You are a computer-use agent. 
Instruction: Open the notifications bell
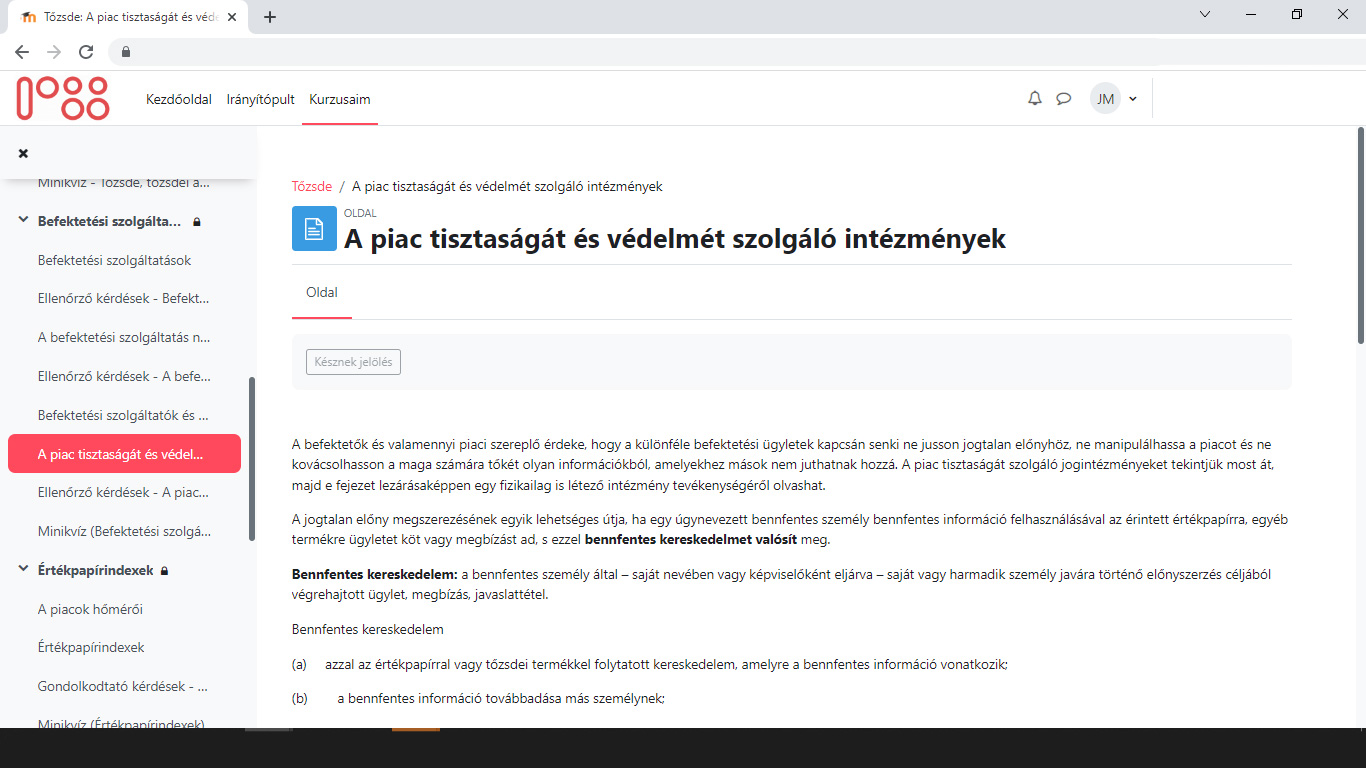[x=1034, y=98]
